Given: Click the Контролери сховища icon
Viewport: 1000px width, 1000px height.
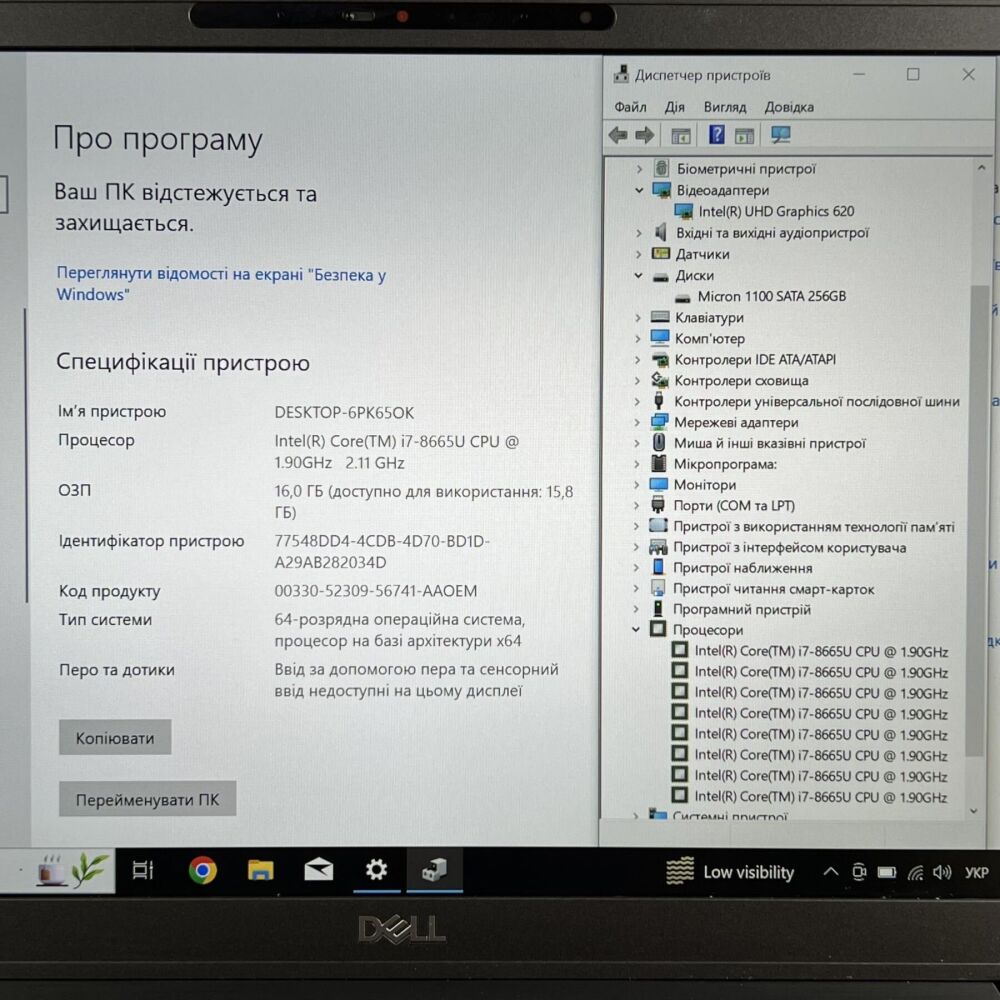Looking at the screenshot, I should tap(659, 380).
